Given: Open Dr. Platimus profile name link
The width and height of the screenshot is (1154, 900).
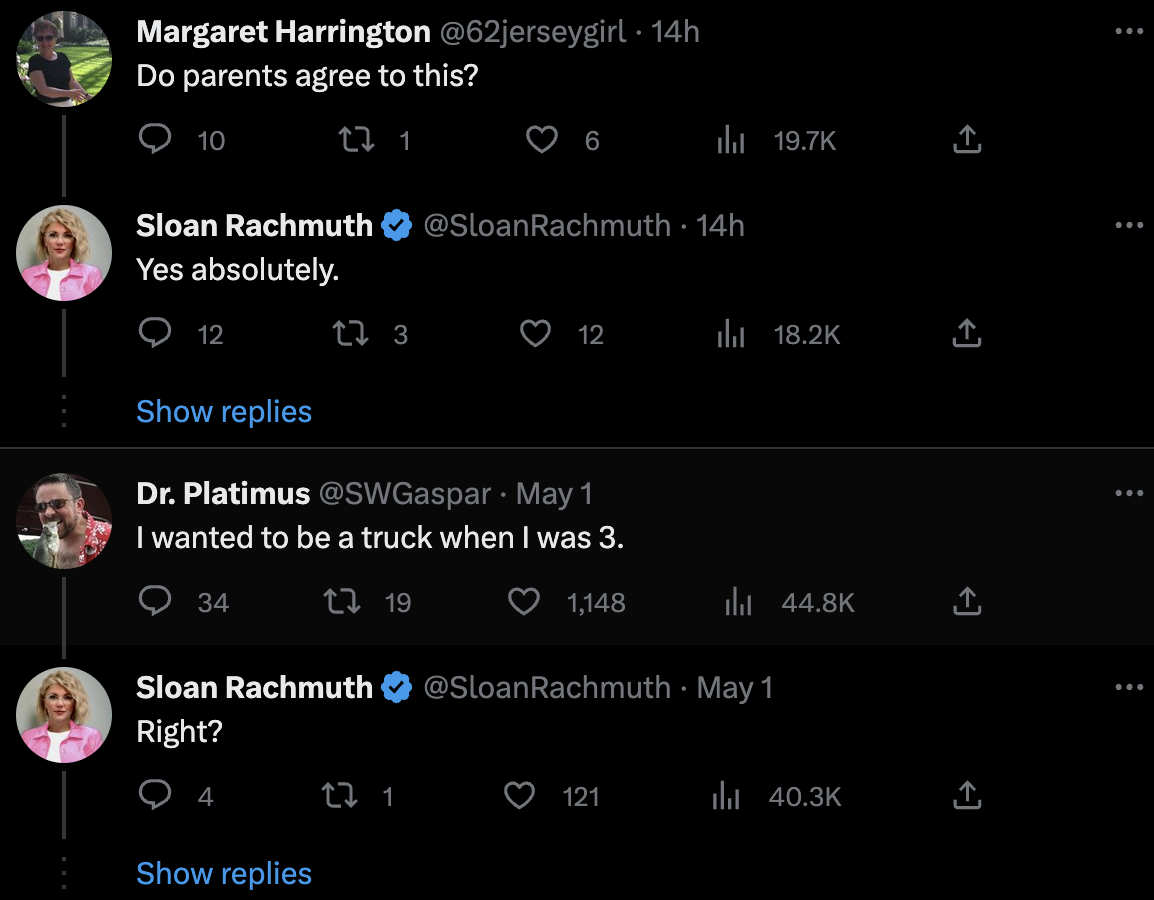Looking at the screenshot, I should pos(223,493).
